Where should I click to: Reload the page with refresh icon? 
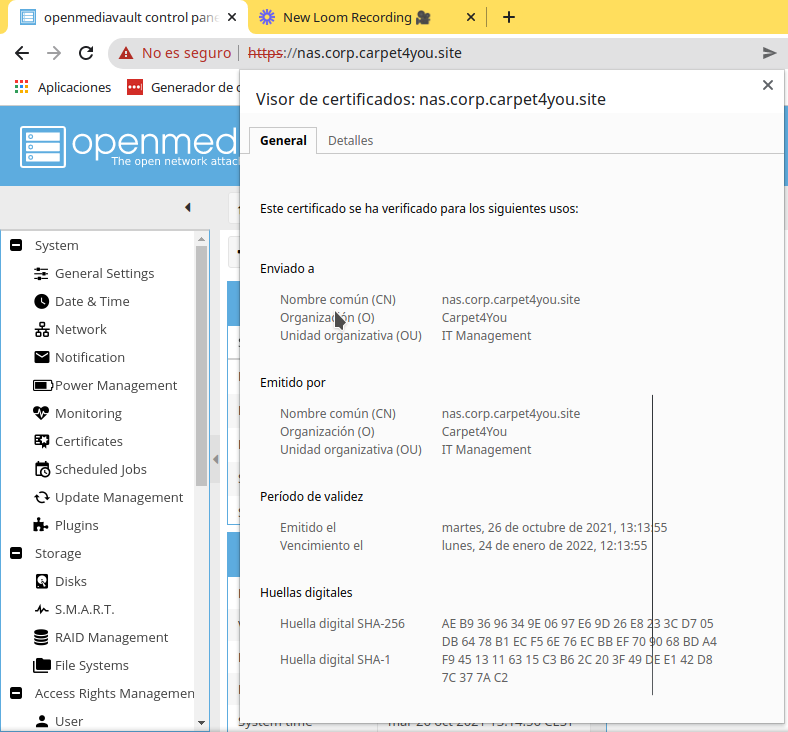[86, 53]
